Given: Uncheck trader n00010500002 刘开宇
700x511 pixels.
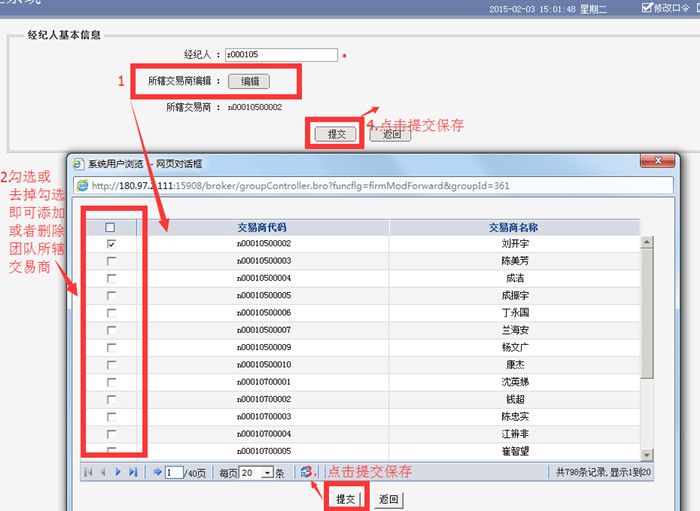Looking at the screenshot, I should [x=111, y=243].
